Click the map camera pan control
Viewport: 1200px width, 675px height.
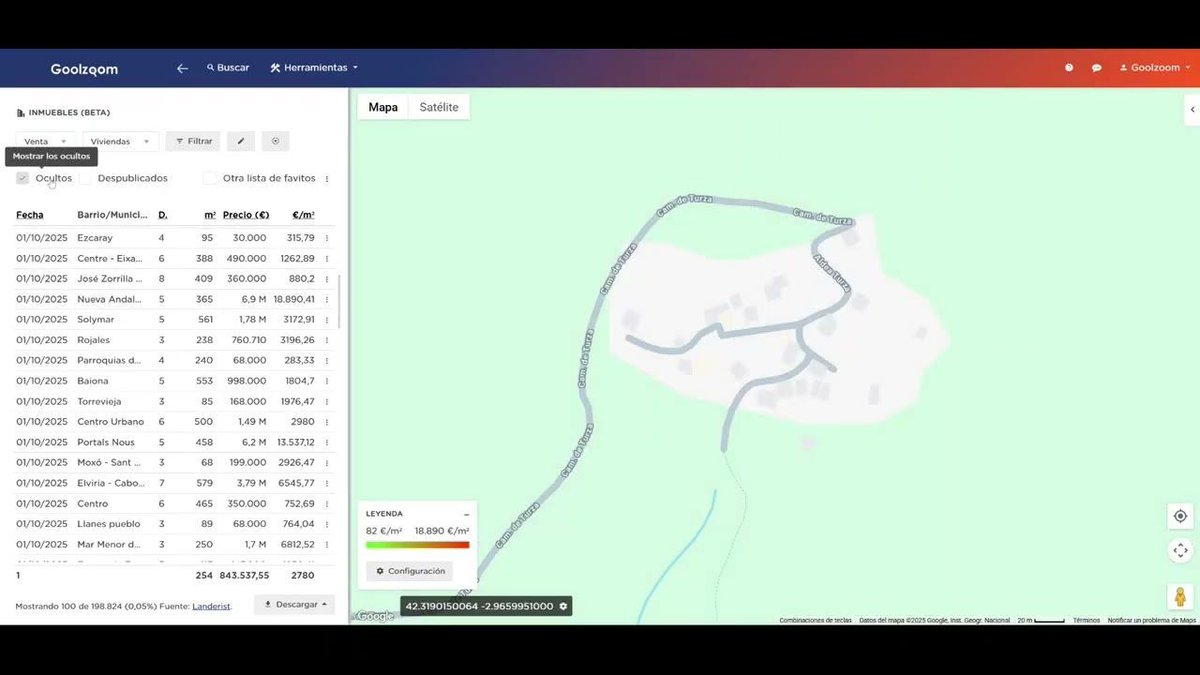click(x=1180, y=550)
